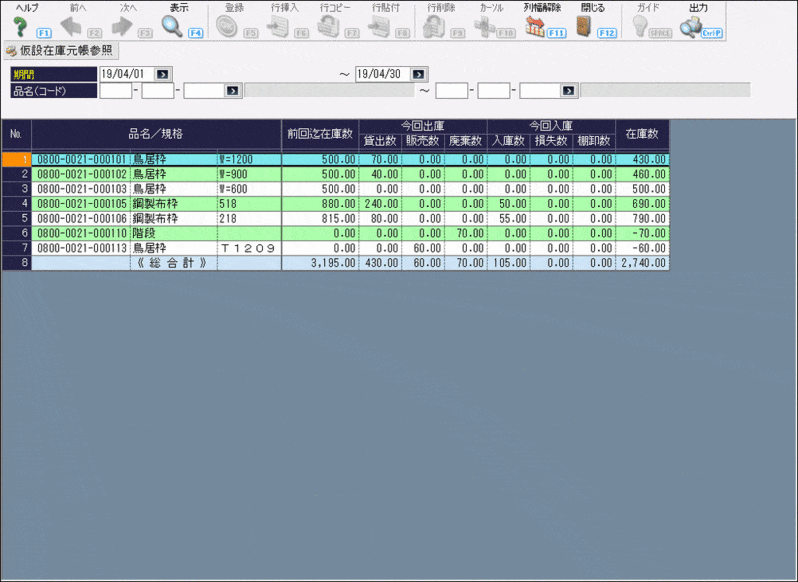Click the 貸出数 column header
Image resolution: width=798 pixels, height=582 pixels.
pos(380,141)
